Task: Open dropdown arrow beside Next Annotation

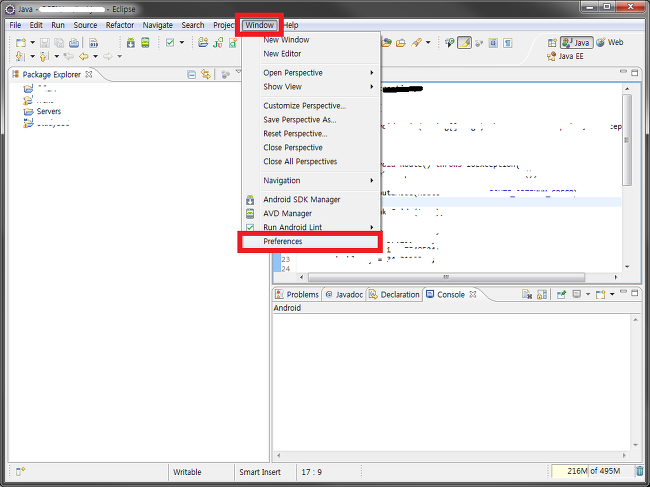Action: pos(32,56)
